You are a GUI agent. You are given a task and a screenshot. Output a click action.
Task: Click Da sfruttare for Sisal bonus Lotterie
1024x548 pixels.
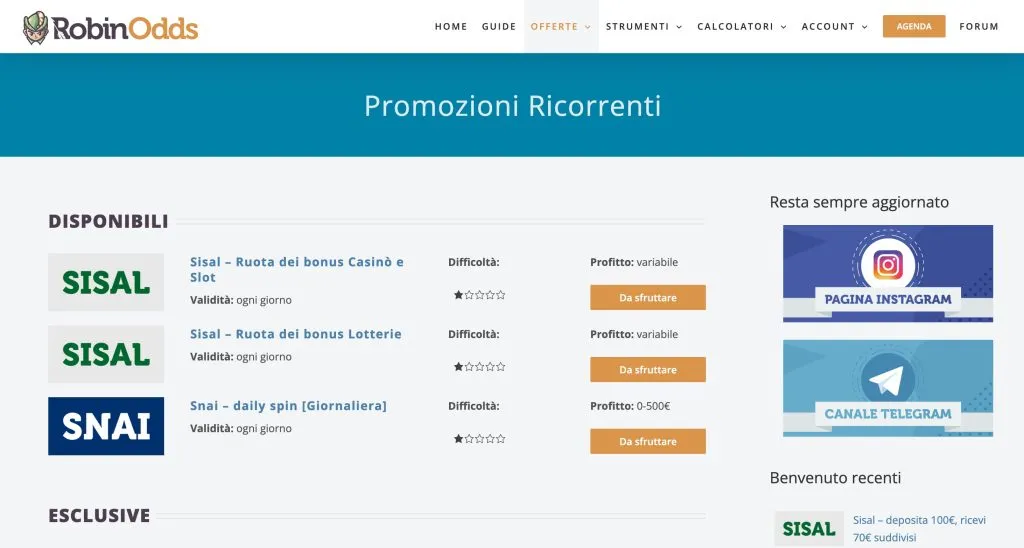[x=648, y=369]
